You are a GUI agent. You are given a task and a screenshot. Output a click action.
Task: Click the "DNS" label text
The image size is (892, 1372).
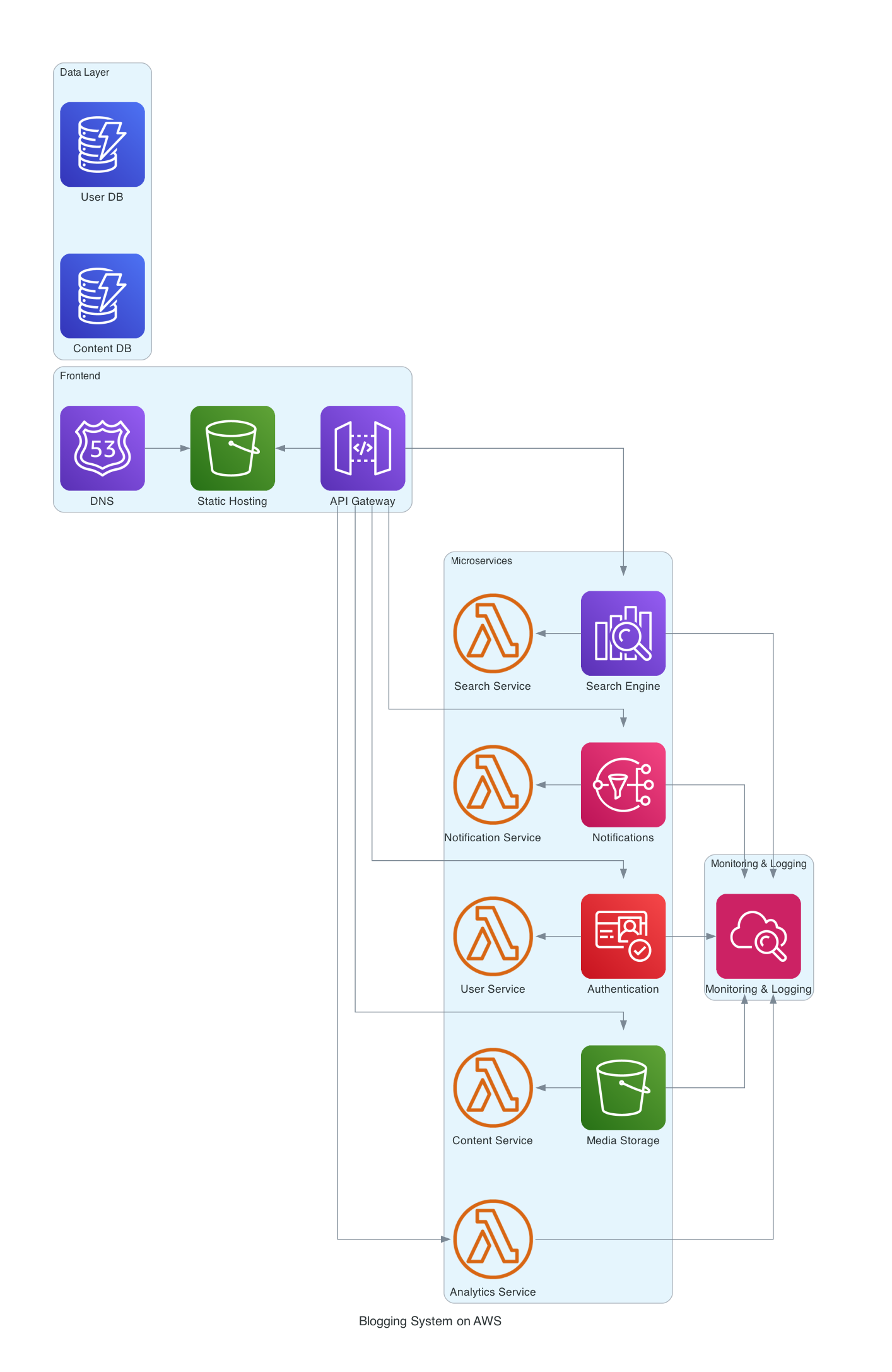(102, 501)
